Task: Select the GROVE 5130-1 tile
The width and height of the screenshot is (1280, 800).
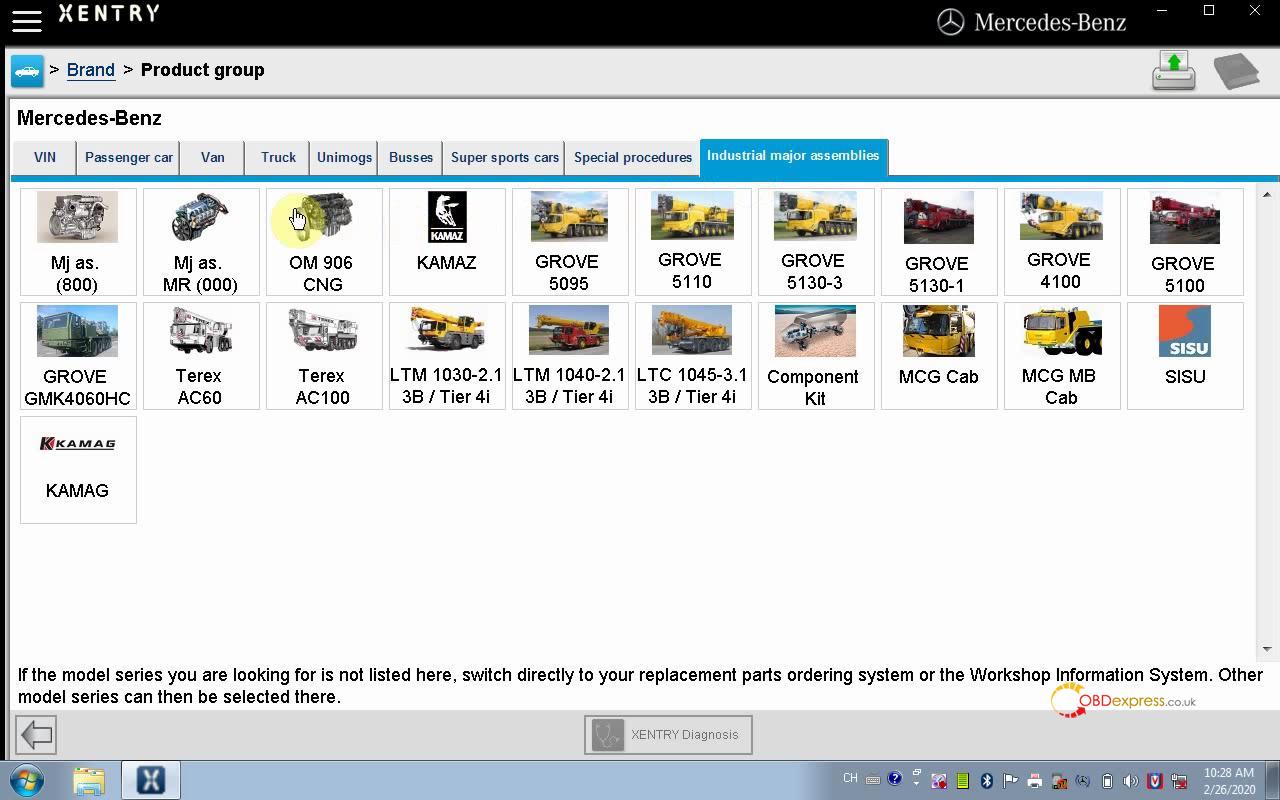Action: click(939, 242)
